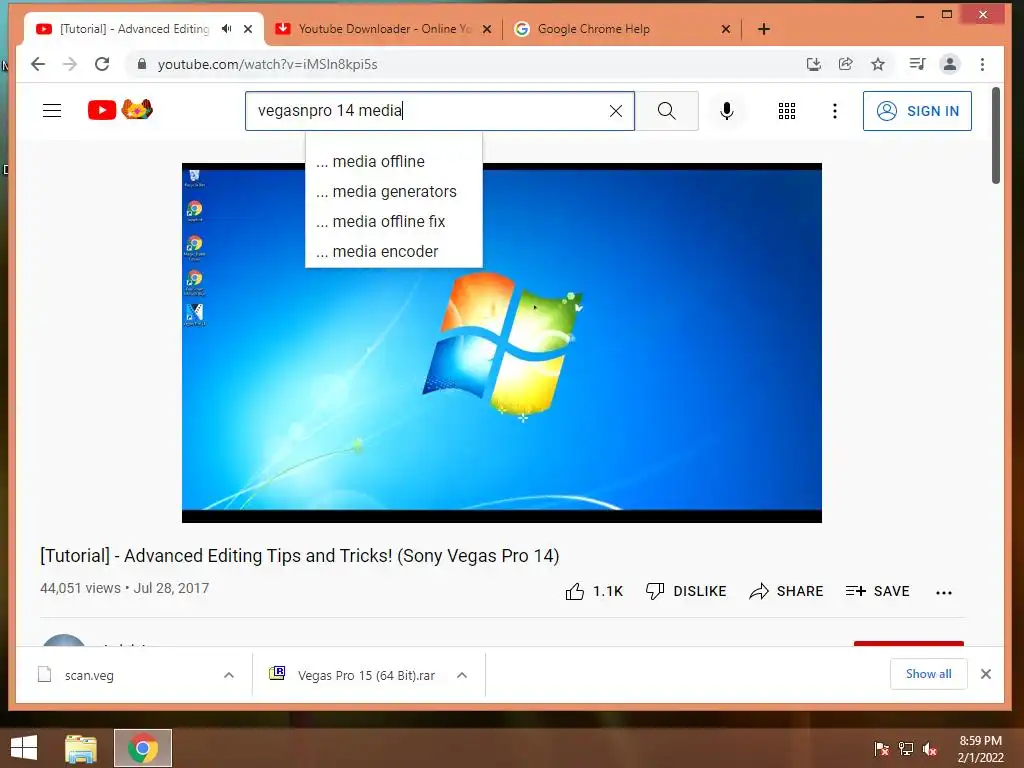Go to YouTube home via logo
Image resolution: width=1024 pixels, height=768 pixels.
tap(120, 110)
